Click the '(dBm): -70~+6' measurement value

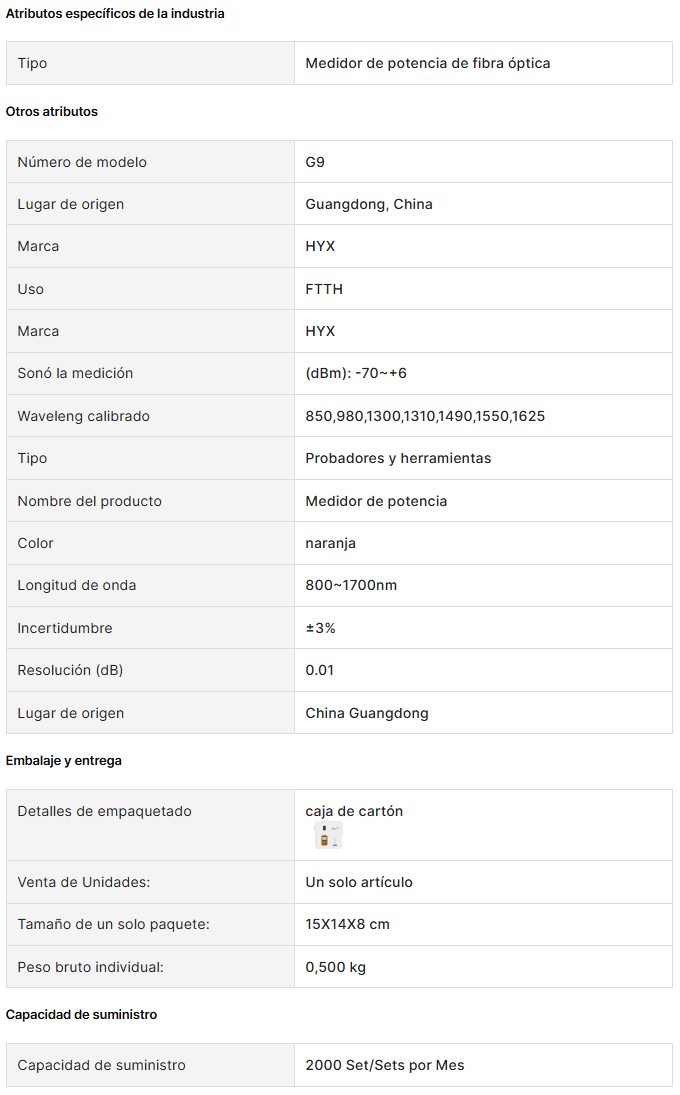(355, 374)
